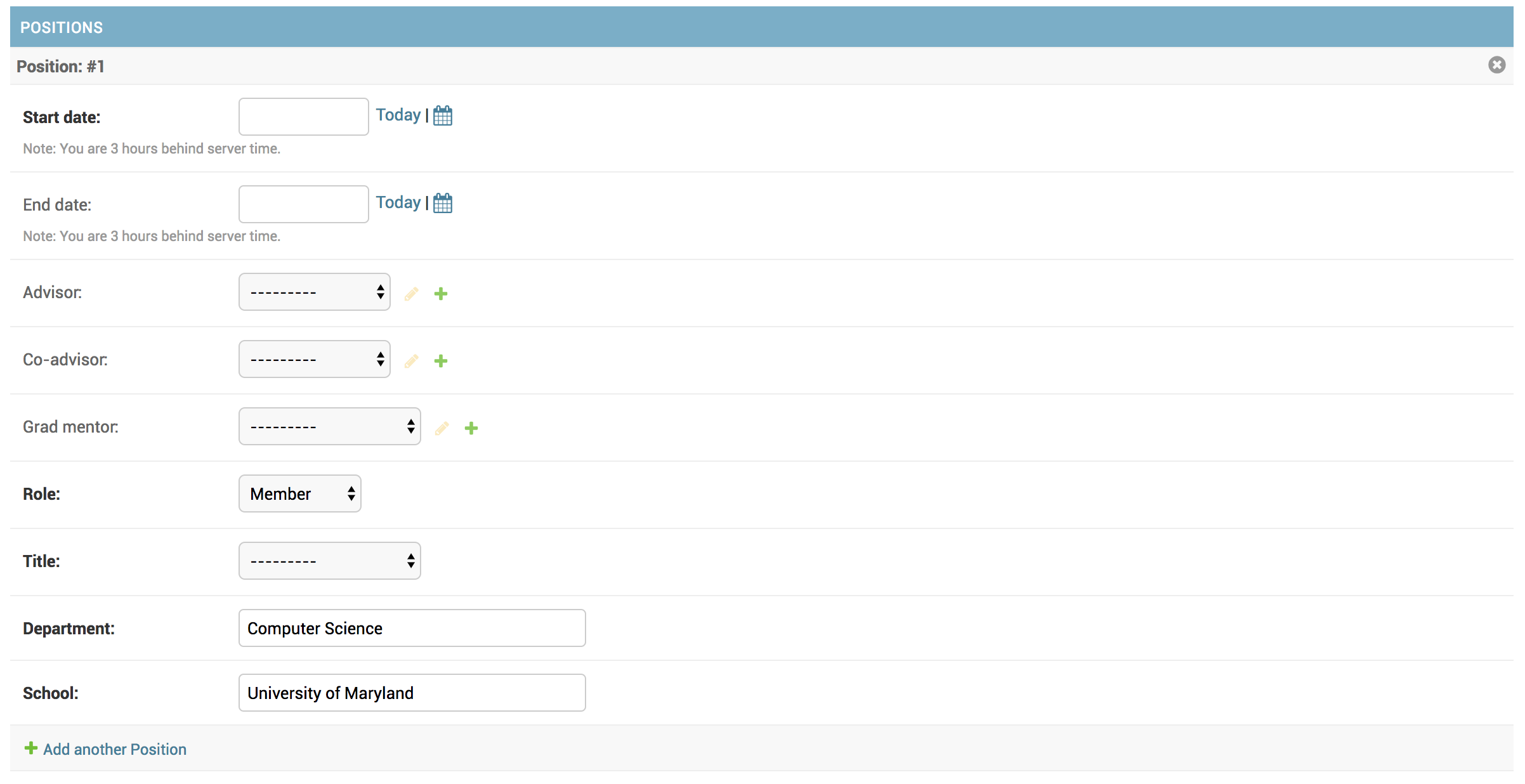
Task: Click the School field with University of Maryland
Action: click(412, 693)
